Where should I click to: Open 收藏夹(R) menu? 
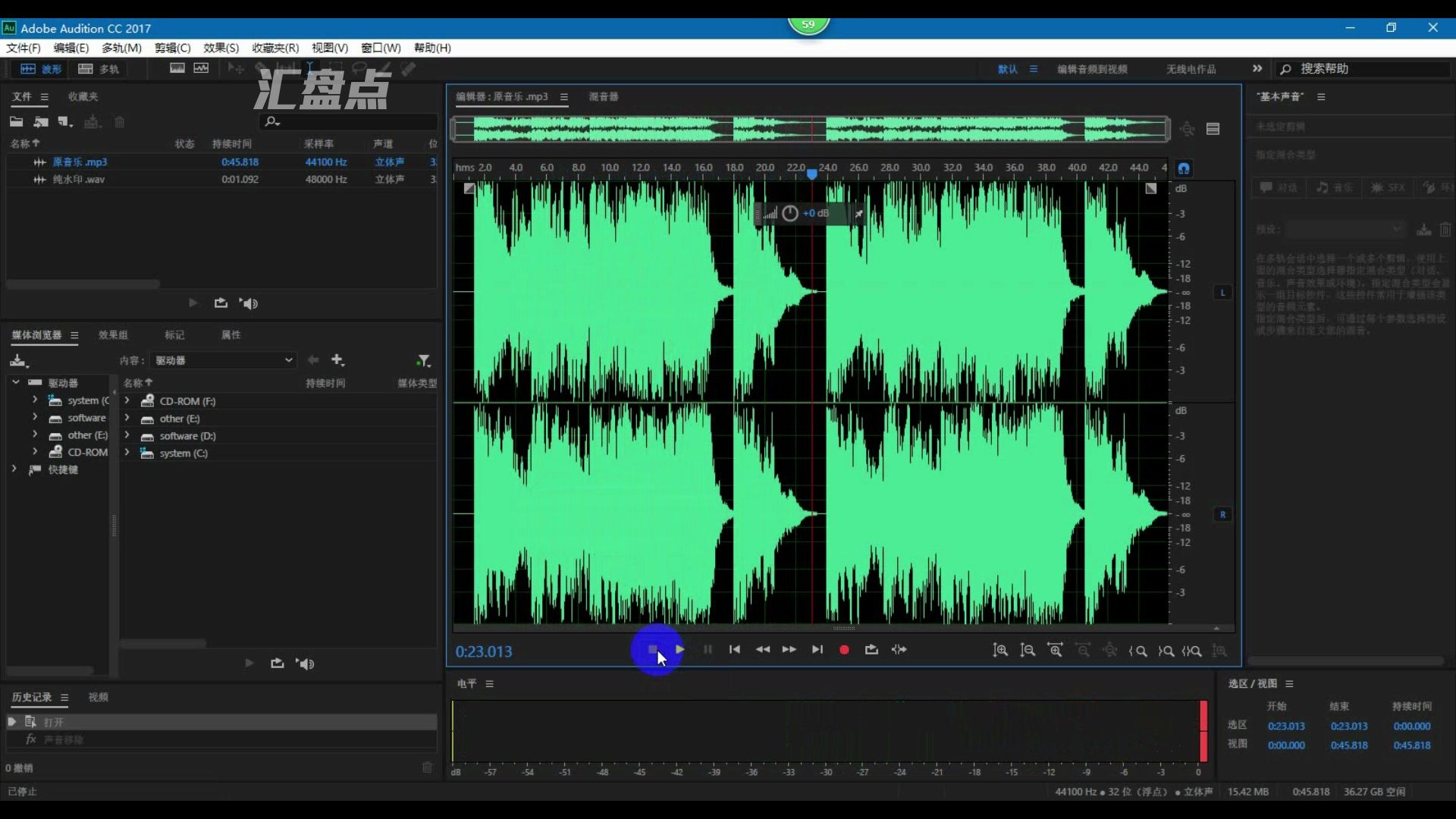coord(275,48)
